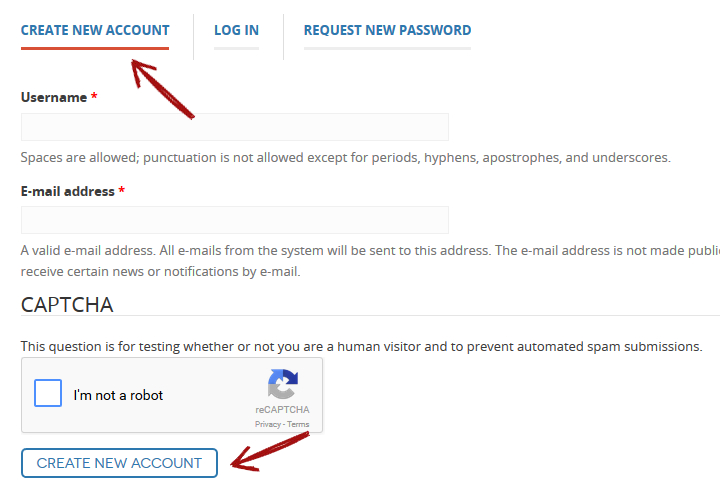
Task: Open the Request New Password tab
Action: (x=387, y=30)
